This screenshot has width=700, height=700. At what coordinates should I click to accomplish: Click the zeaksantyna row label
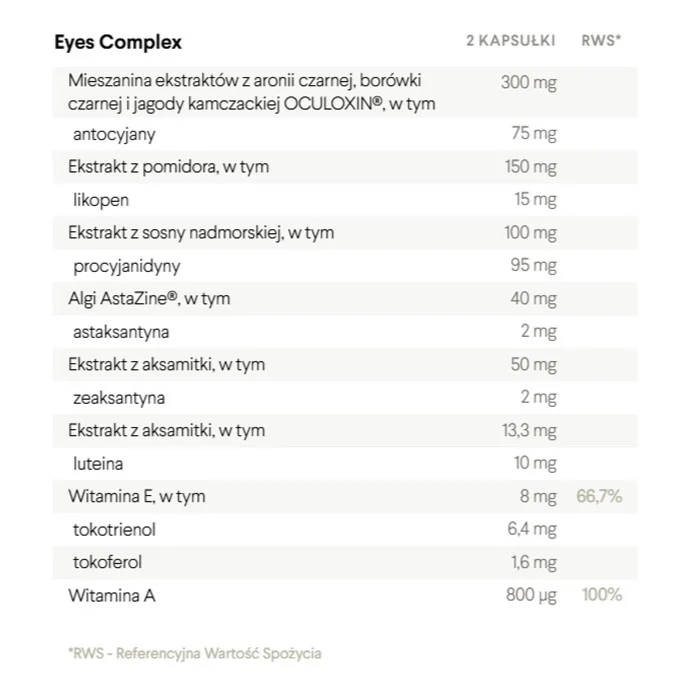point(119,398)
